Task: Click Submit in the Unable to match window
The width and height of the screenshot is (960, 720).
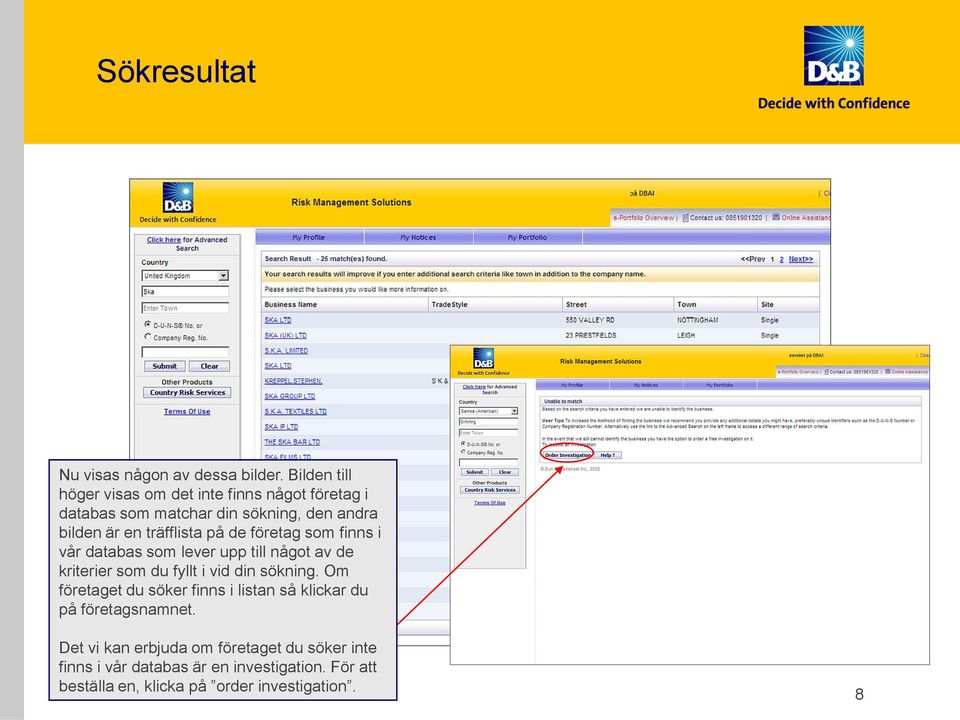Action: coord(474,472)
